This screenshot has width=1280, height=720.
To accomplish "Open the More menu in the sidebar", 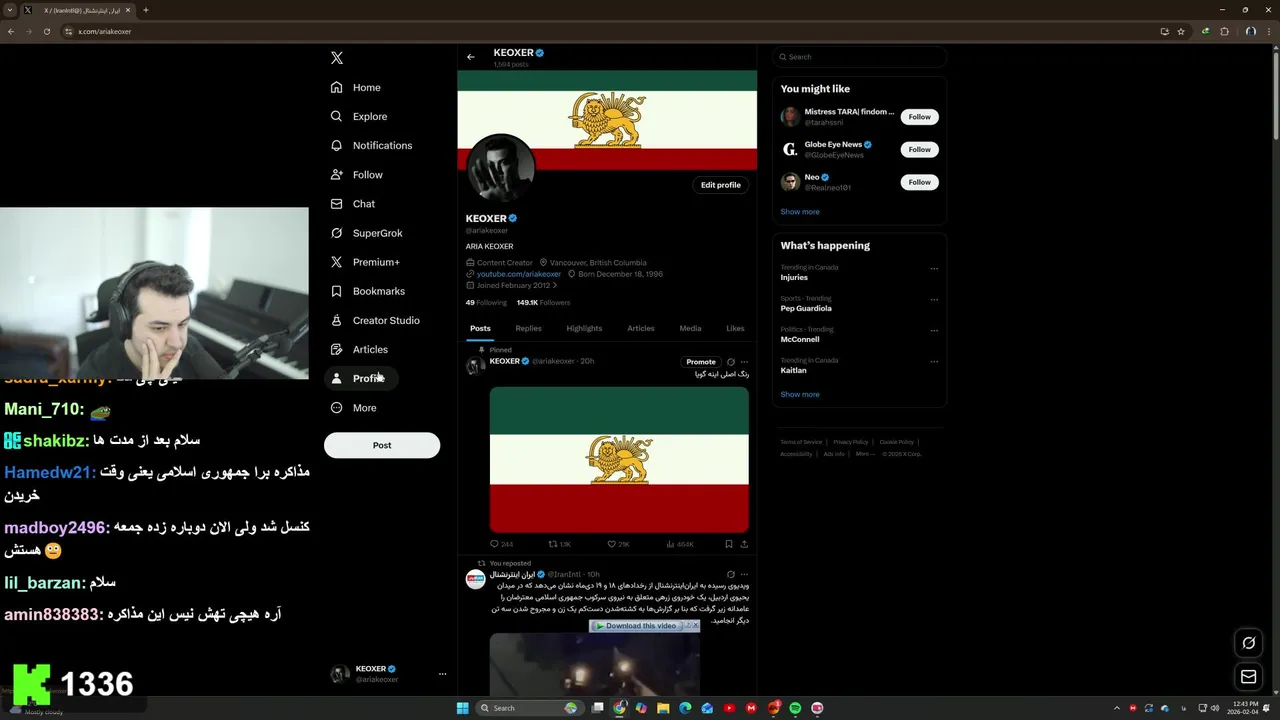I will pos(353,407).
